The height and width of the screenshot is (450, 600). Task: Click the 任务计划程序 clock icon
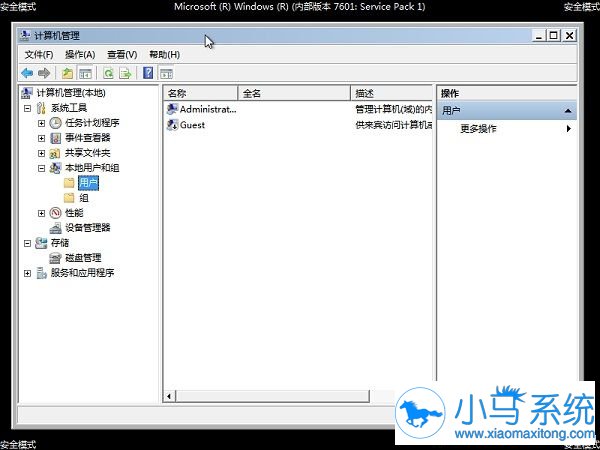pyautogui.click(x=55, y=123)
